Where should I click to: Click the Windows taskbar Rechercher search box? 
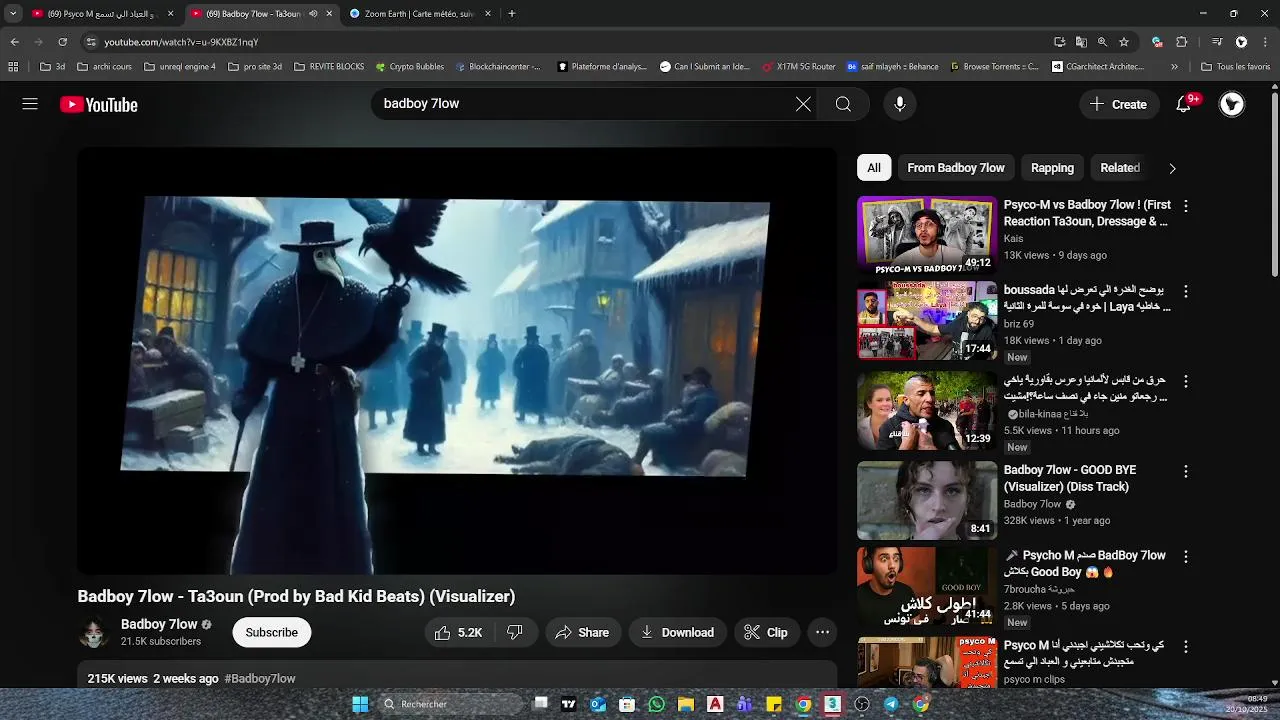450,704
